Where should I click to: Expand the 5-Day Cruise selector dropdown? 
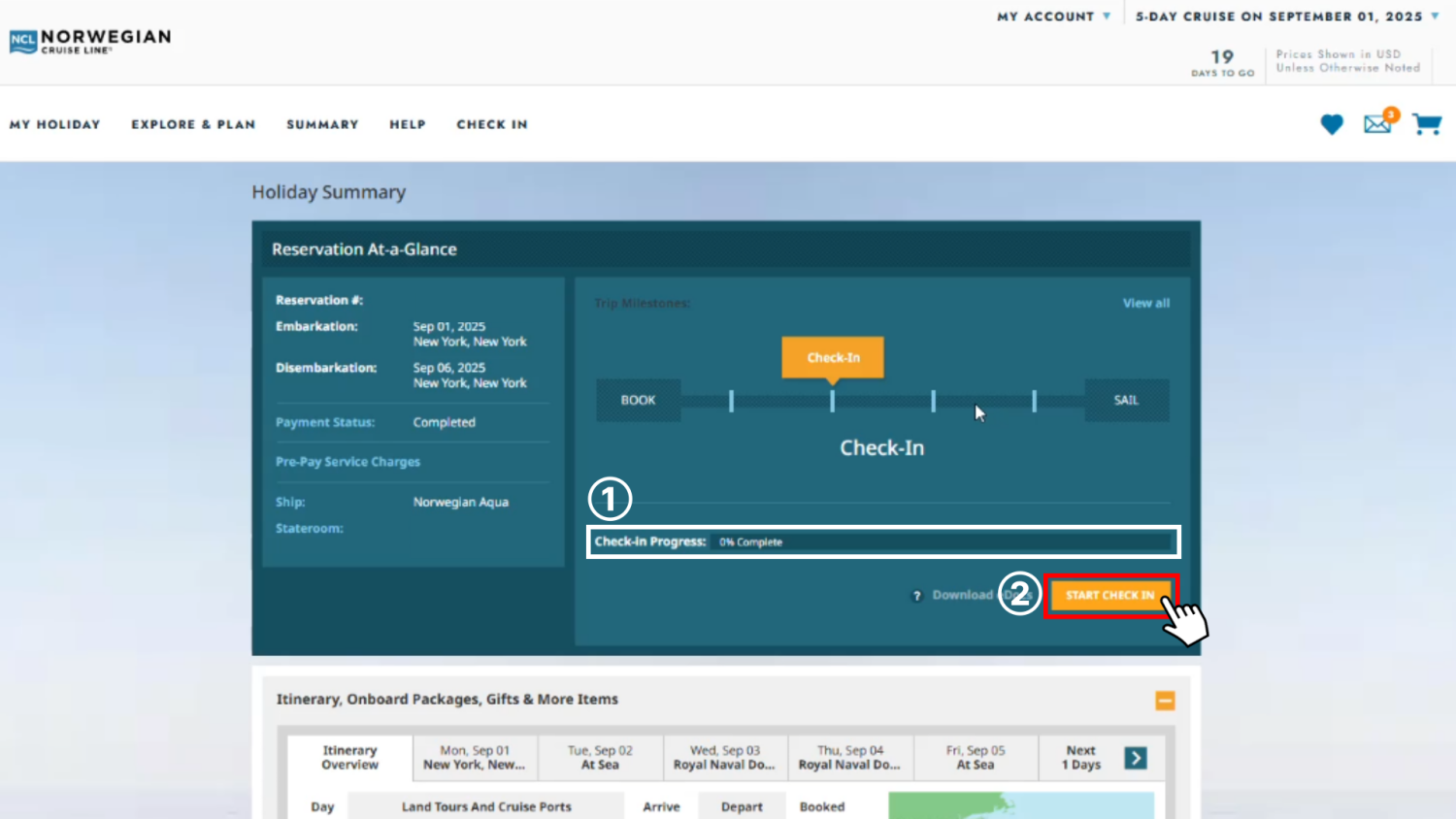pyautogui.click(x=1287, y=16)
